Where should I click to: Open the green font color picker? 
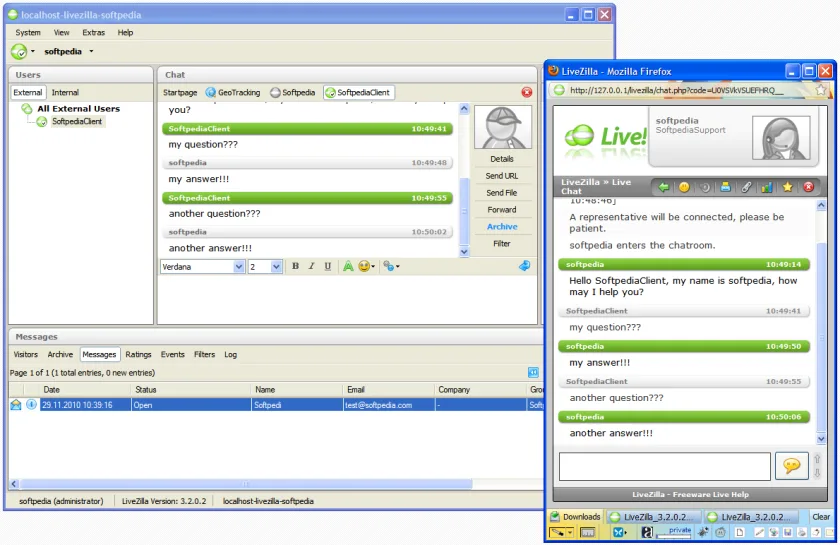click(348, 266)
